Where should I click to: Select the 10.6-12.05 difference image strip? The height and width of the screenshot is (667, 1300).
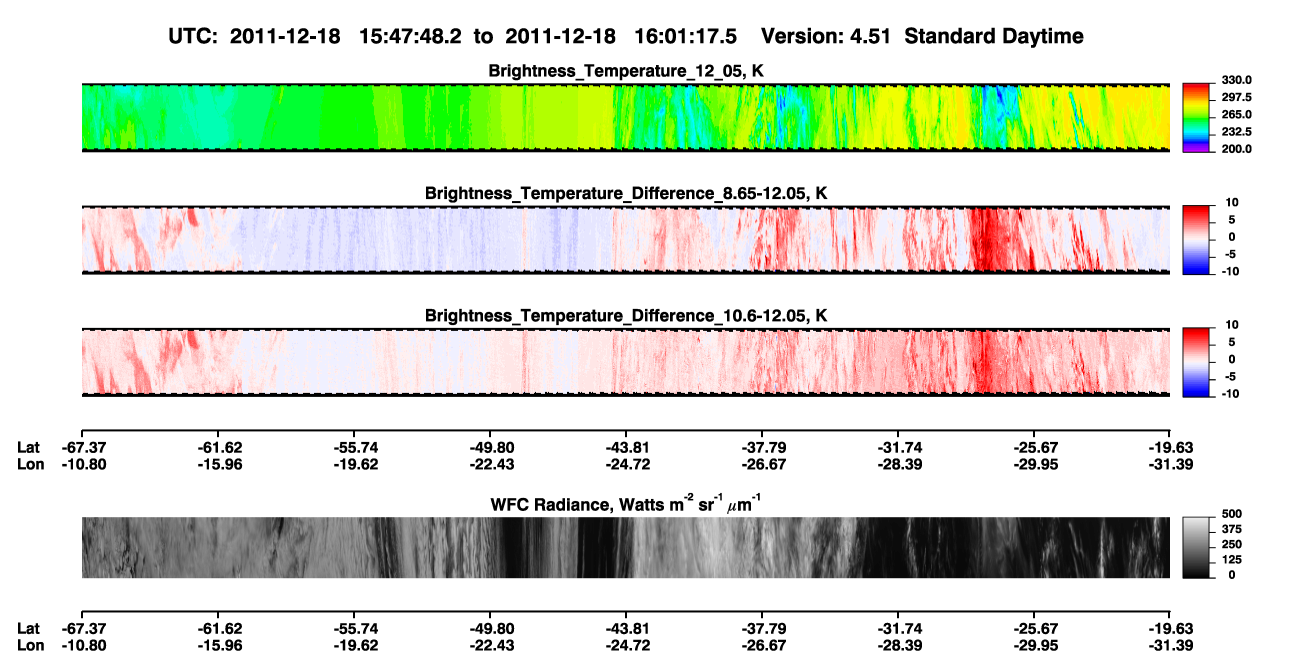pyautogui.click(x=626, y=361)
